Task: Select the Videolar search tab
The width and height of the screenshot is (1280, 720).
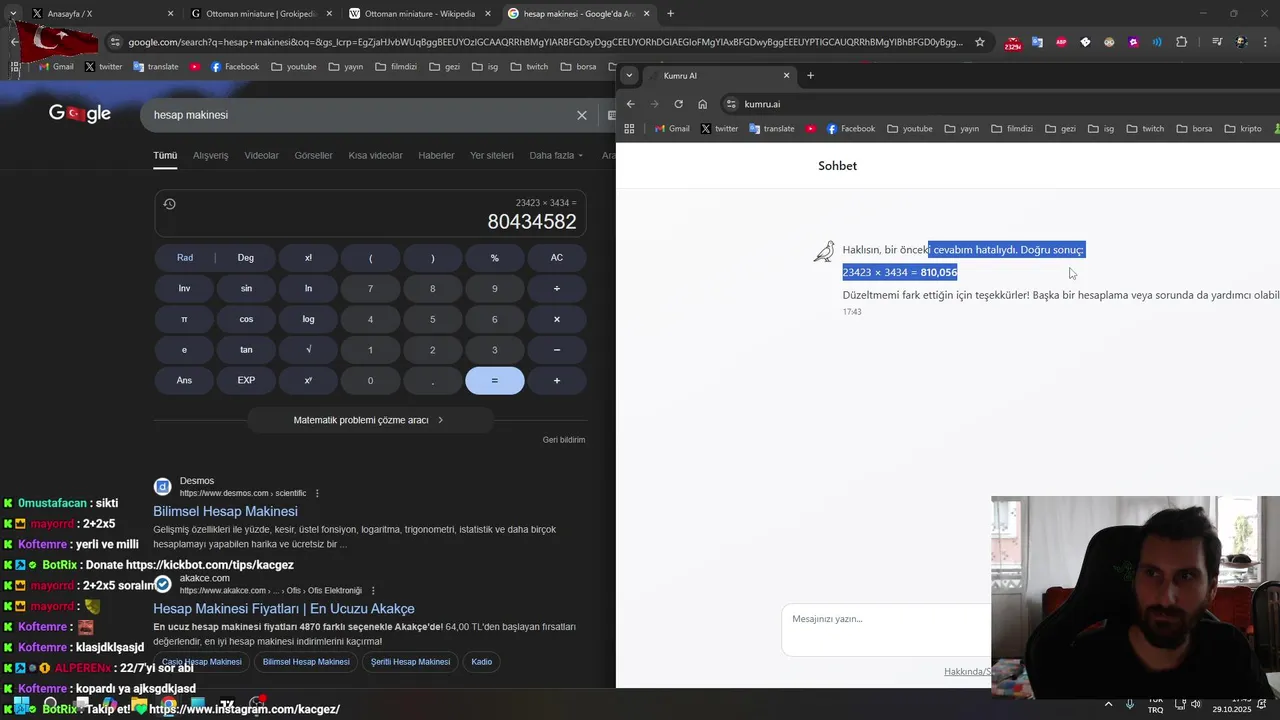Action: (262, 155)
